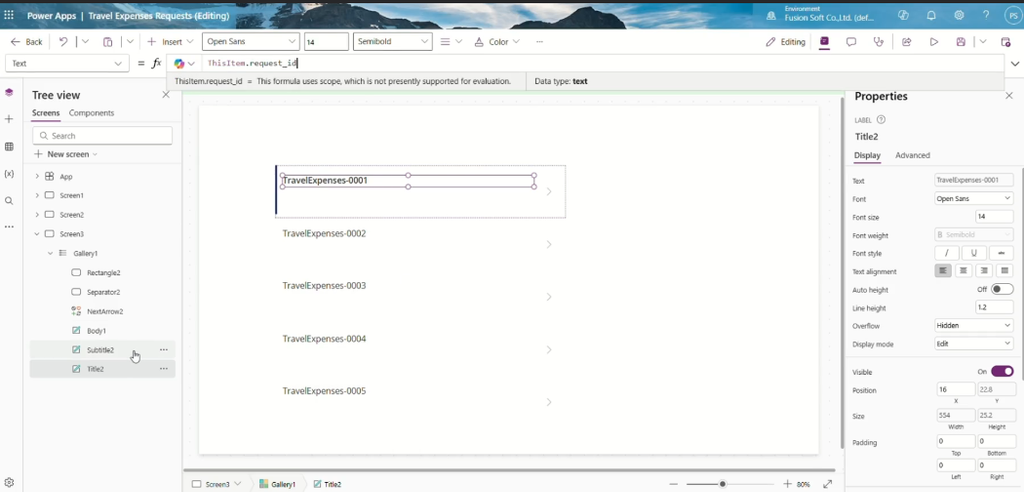Click the zoom slider handle
Image resolution: width=1024 pixels, height=492 pixels.
pos(722,484)
